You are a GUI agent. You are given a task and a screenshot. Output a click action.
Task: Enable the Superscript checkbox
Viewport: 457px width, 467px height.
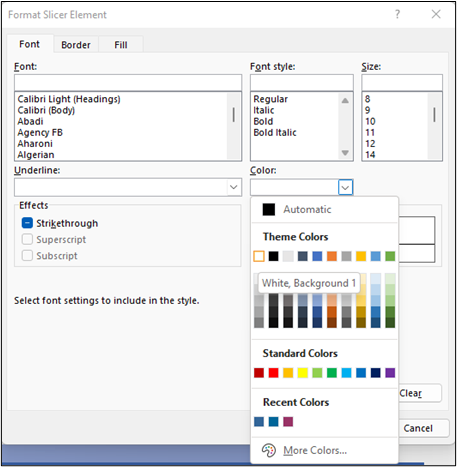27,239
